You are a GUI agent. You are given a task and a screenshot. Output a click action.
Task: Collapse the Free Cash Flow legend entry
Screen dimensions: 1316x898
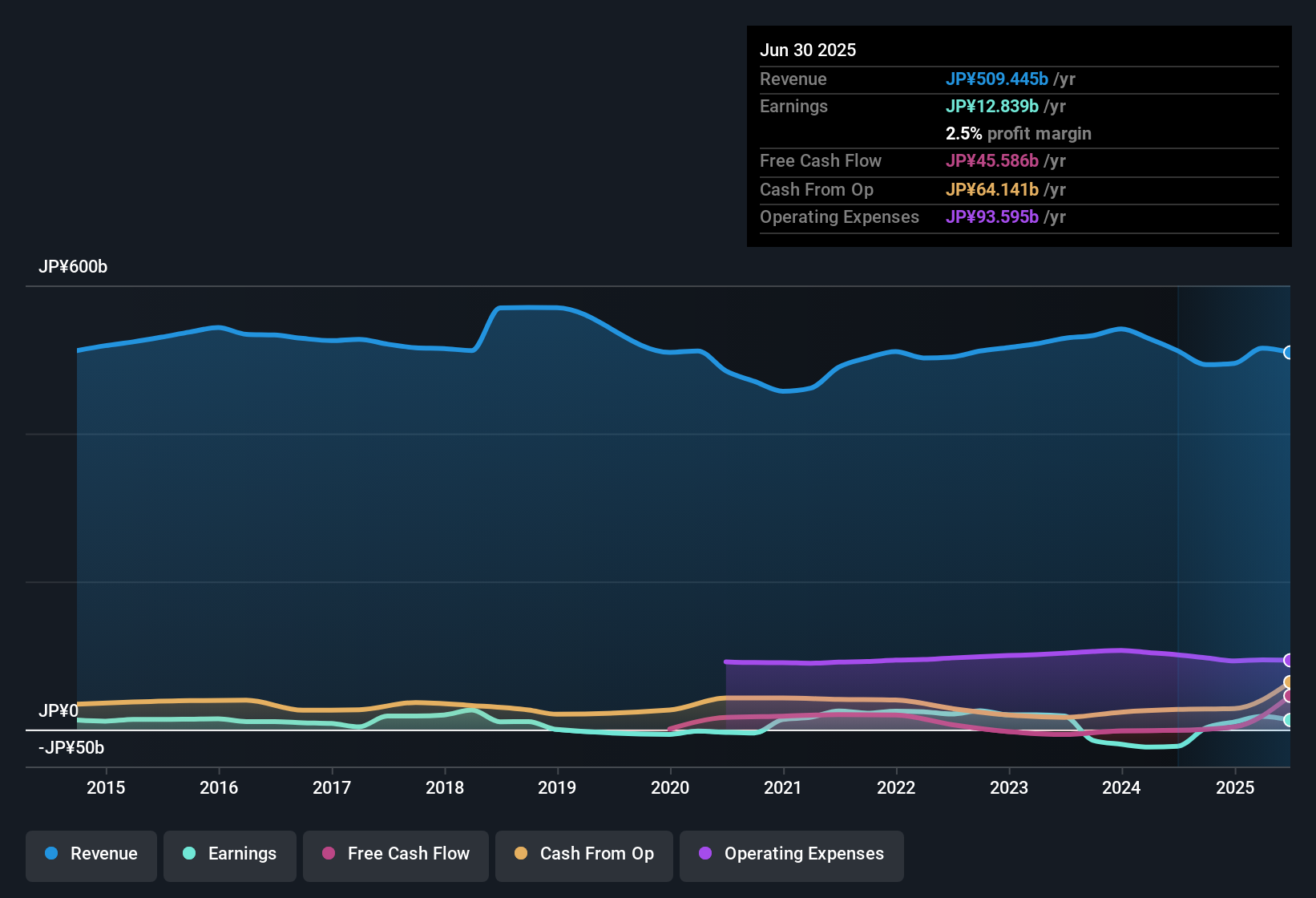coord(395,854)
